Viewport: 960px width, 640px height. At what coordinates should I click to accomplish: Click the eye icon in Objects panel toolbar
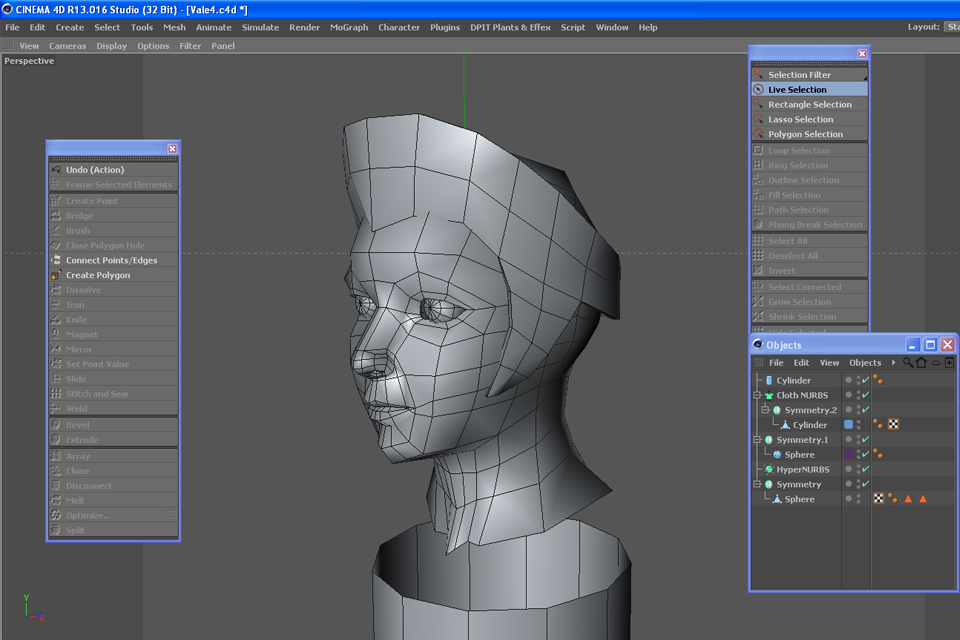pyautogui.click(x=935, y=363)
